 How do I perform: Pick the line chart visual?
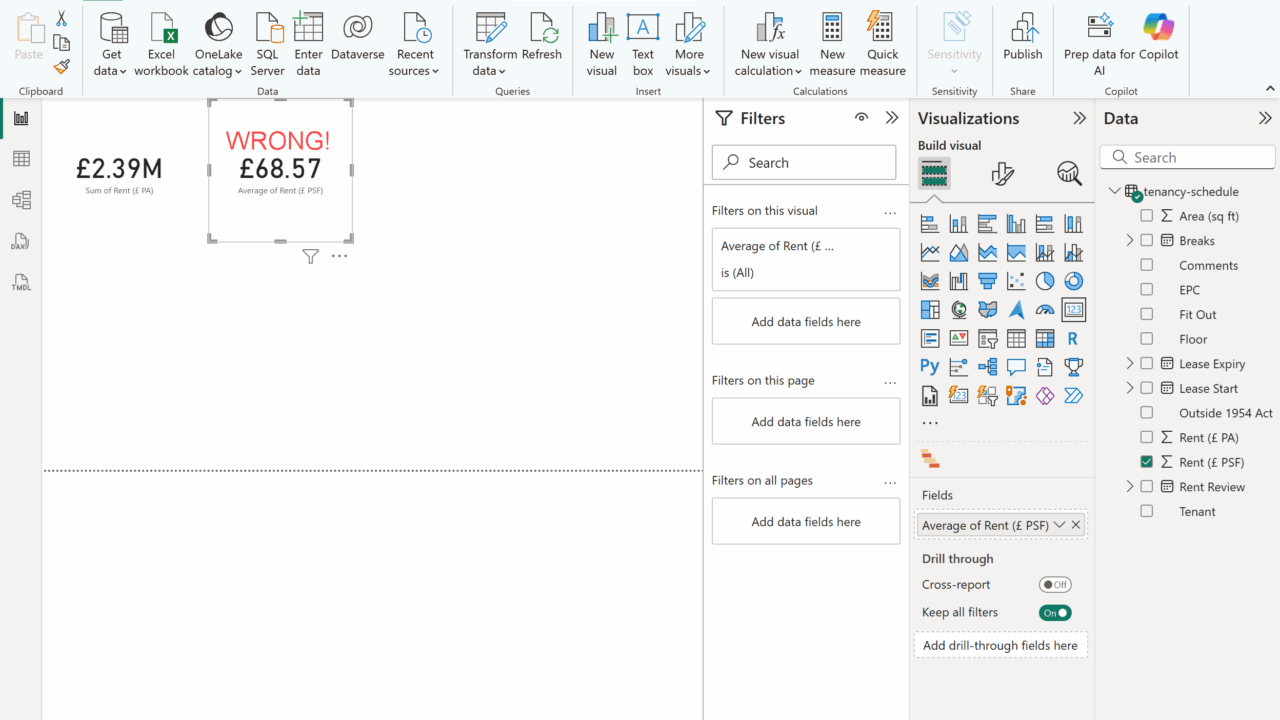click(930, 252)
